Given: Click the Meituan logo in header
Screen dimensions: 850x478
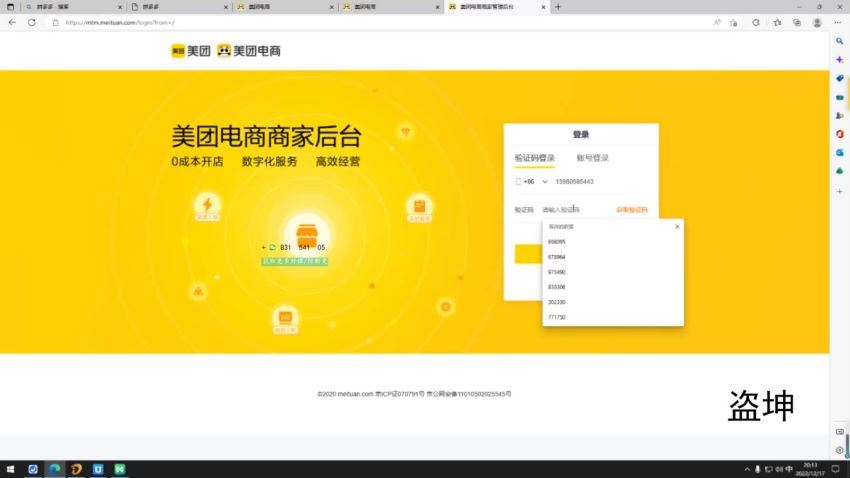Looking at the screenshot, I should (191, 51).
